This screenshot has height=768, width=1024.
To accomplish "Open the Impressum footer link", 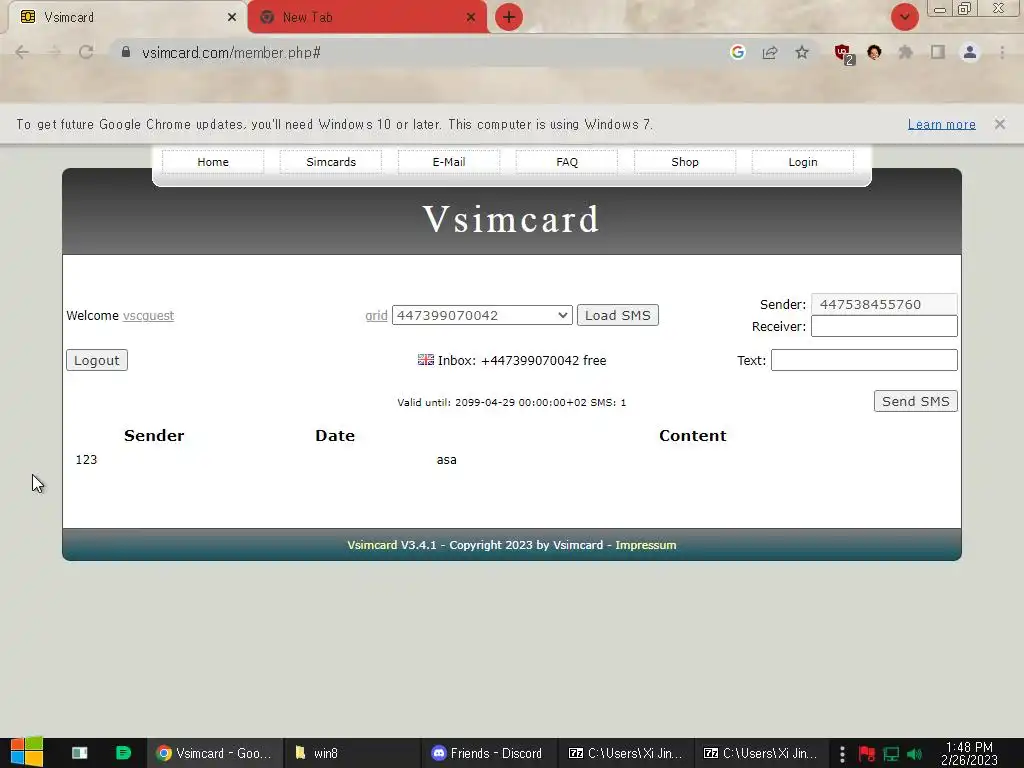I will tap(645, 545).
